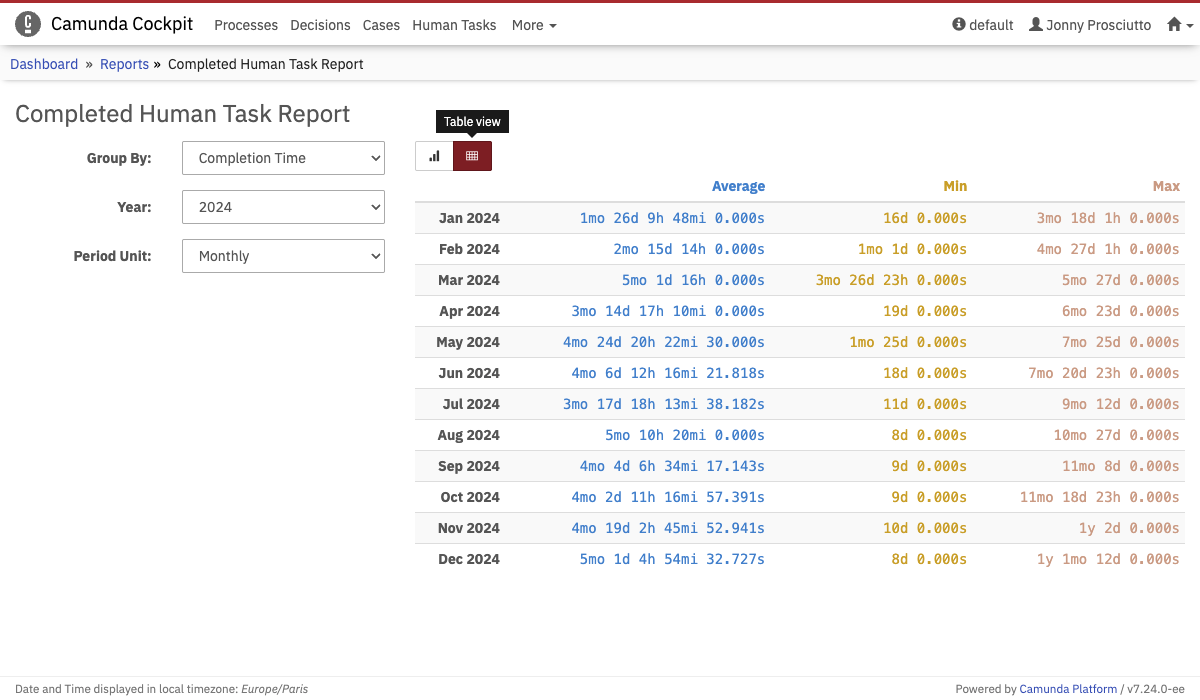
Task: Open Human Tasks from top navigation
Action: [x=454, y=25]
